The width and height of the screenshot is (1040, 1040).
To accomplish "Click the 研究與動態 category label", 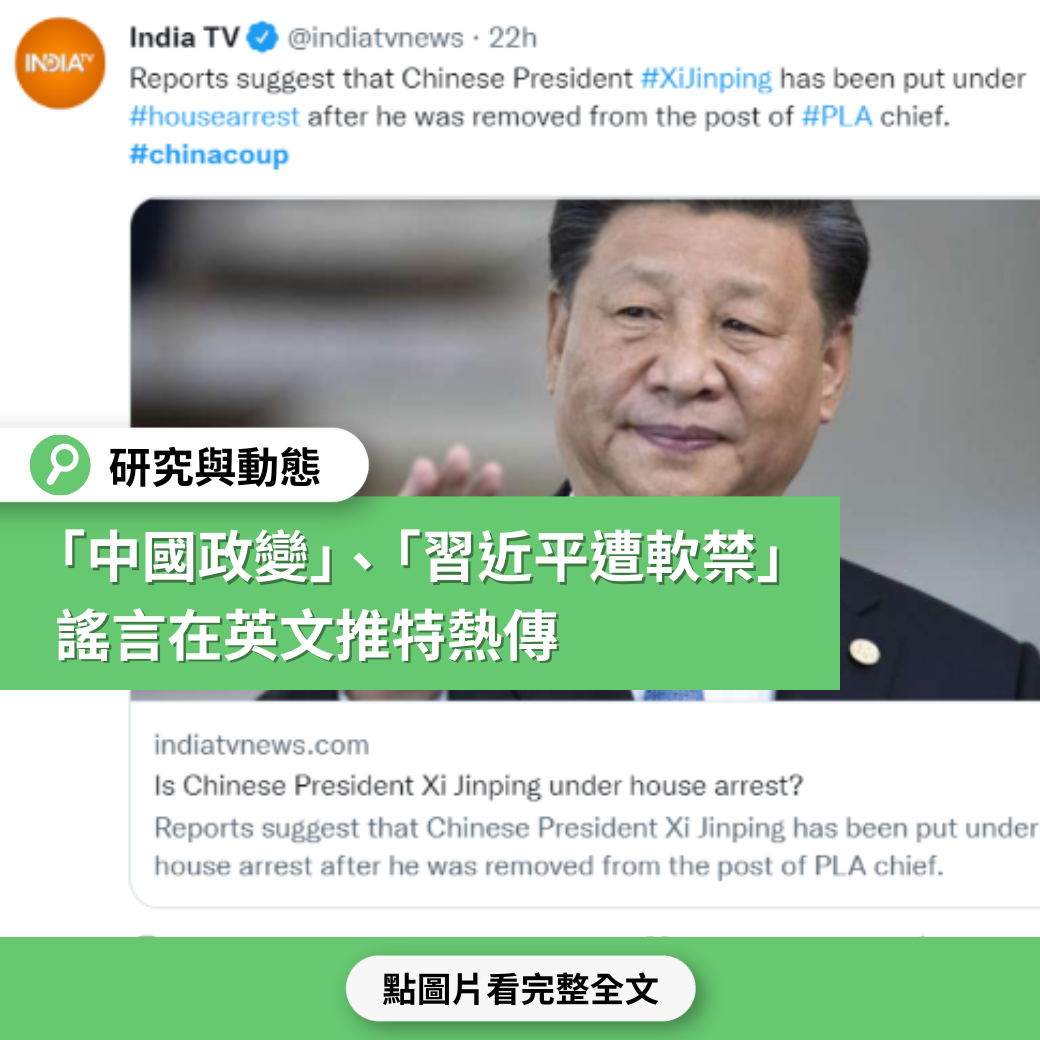I will pos(214,467).
